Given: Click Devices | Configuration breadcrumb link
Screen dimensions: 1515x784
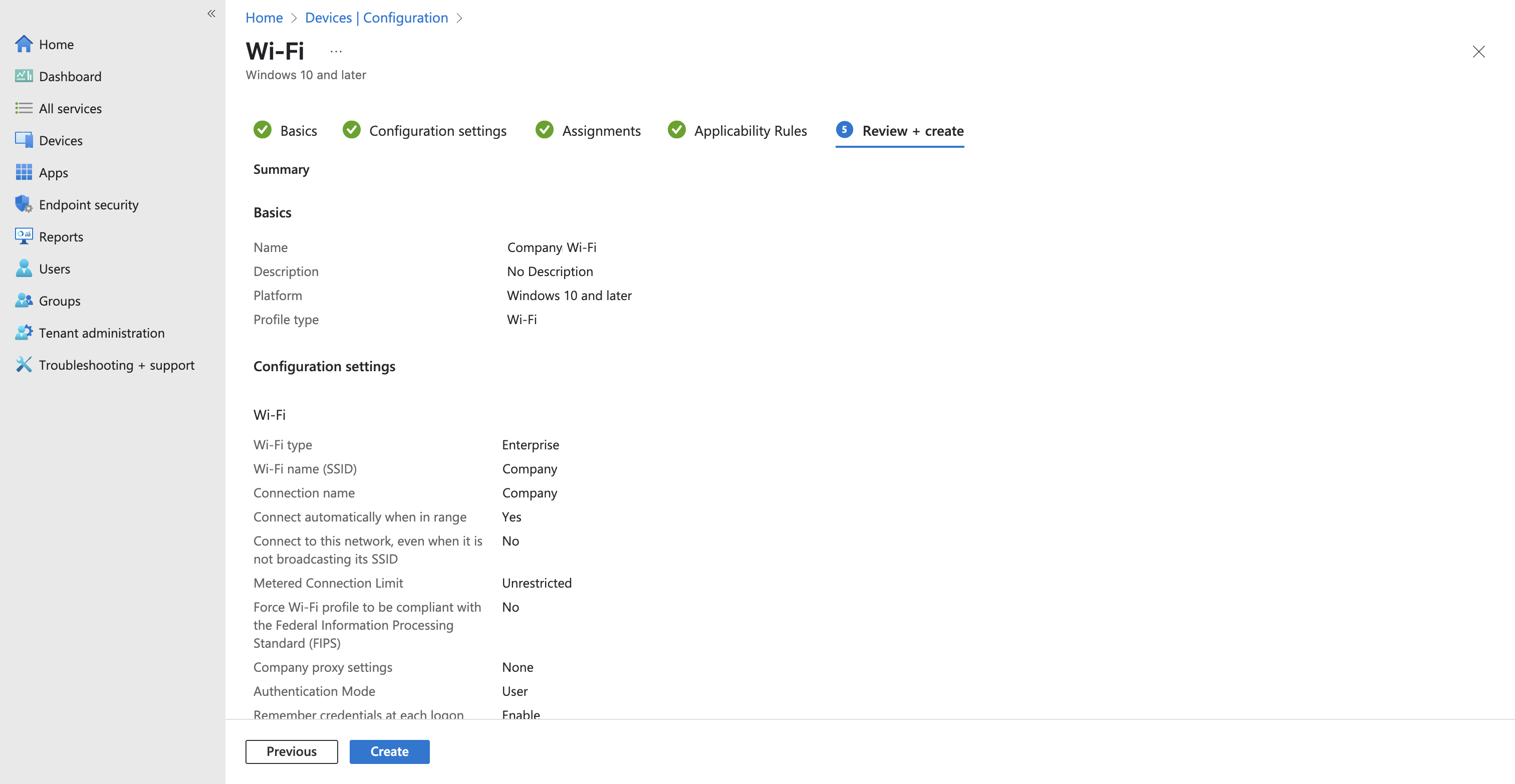Looking at the screenshot, I should pos(376,18).
